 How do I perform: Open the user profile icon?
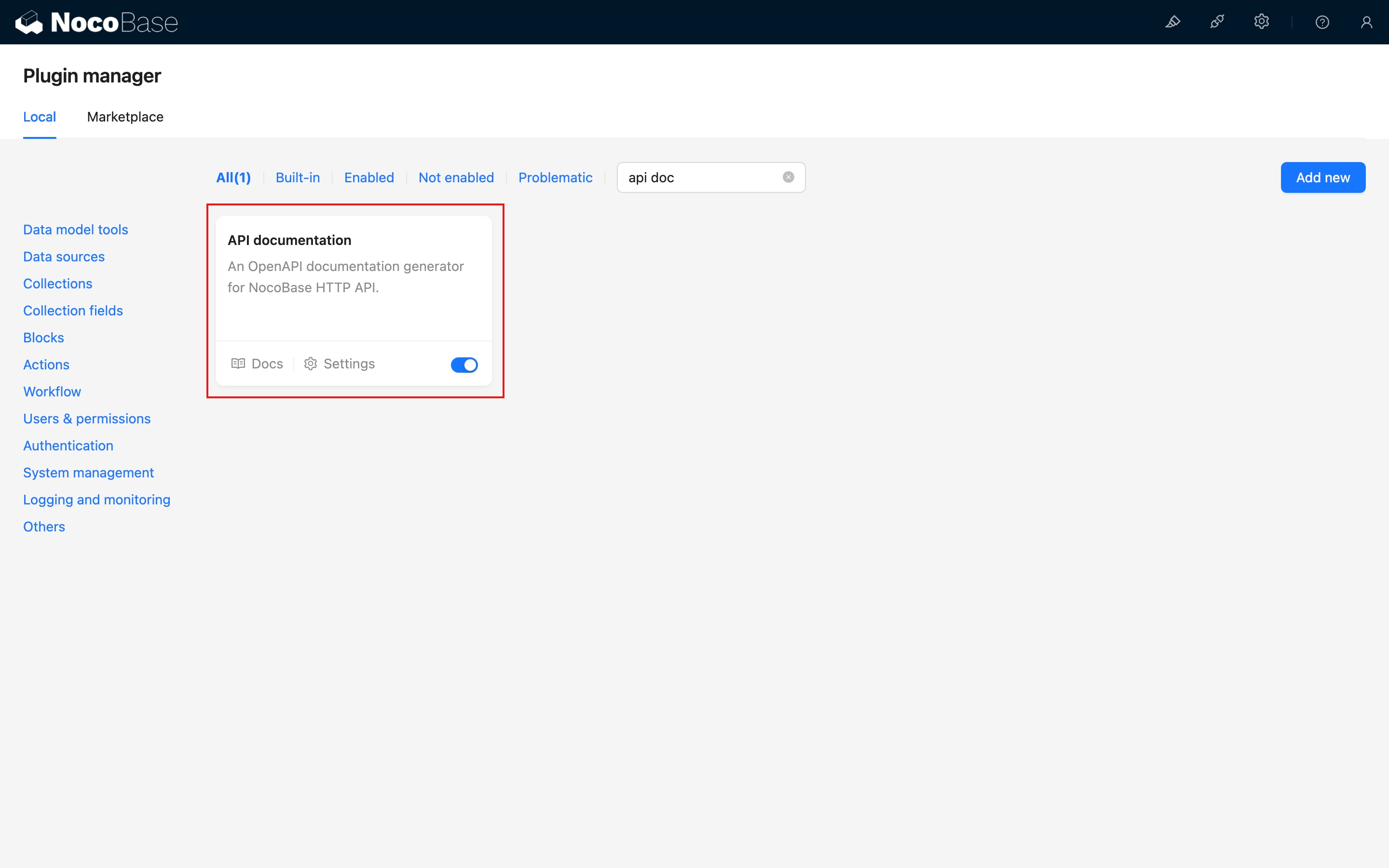pos(1366,22)
